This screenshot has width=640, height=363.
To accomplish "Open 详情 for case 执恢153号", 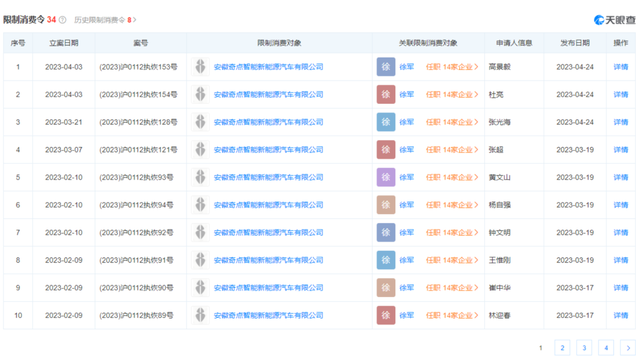I will 620,67.
